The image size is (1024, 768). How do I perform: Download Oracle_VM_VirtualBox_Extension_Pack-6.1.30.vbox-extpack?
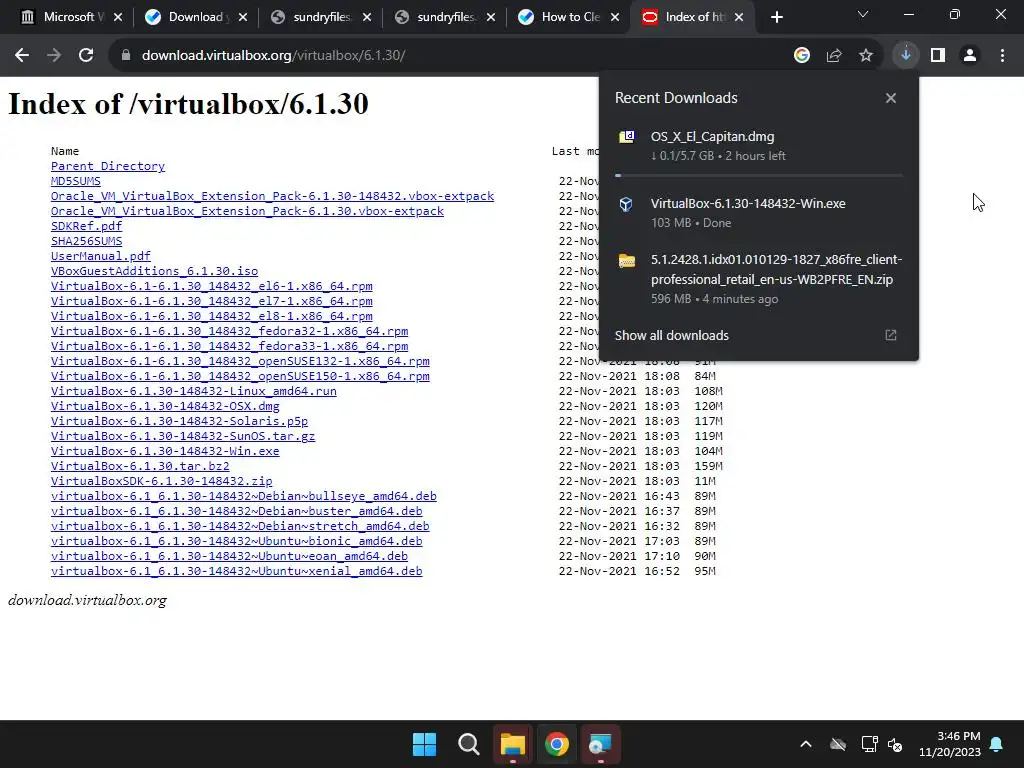[x=248, y=211]
